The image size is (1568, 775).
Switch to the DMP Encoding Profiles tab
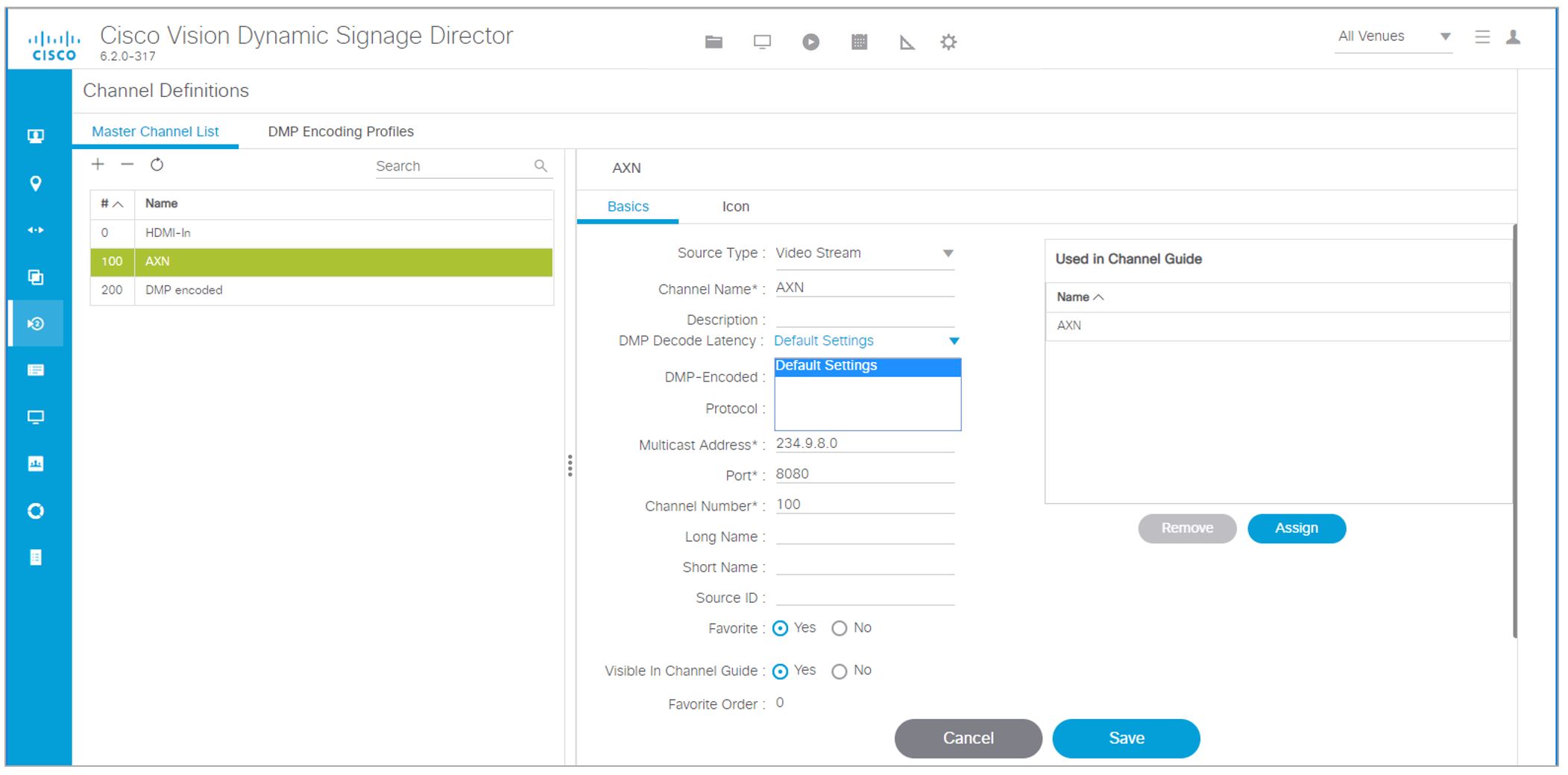click(x=341, y=131)
